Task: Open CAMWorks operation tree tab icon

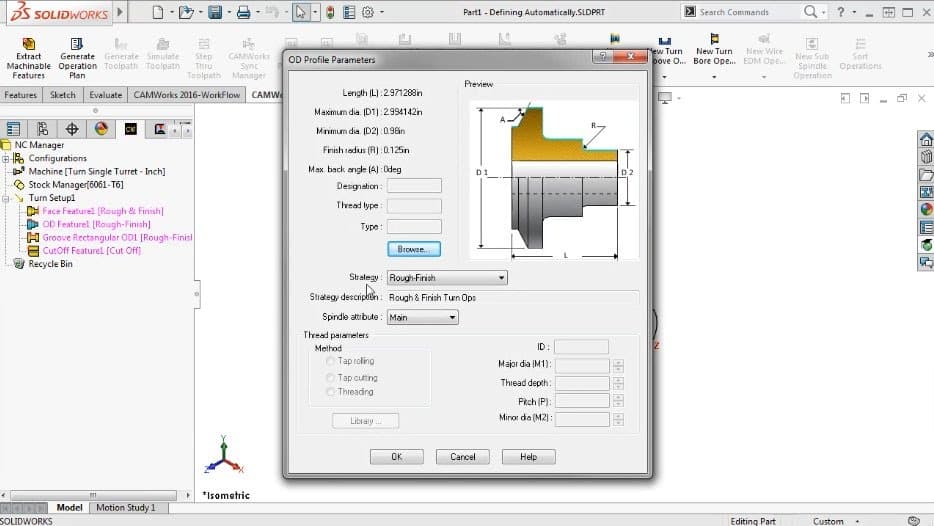Action: (x=159, y=129)
